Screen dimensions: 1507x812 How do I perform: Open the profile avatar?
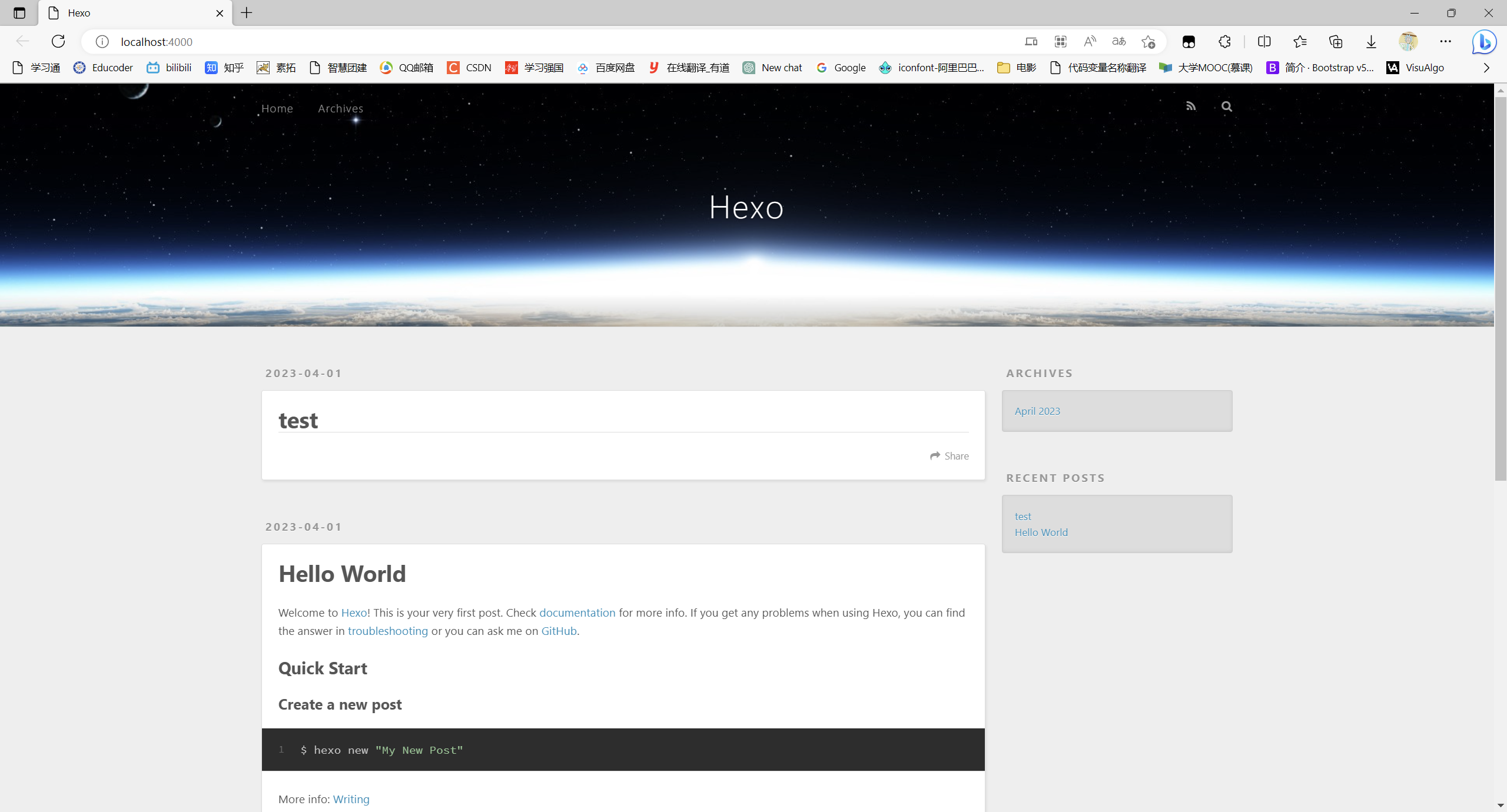tap(1408, 42)
